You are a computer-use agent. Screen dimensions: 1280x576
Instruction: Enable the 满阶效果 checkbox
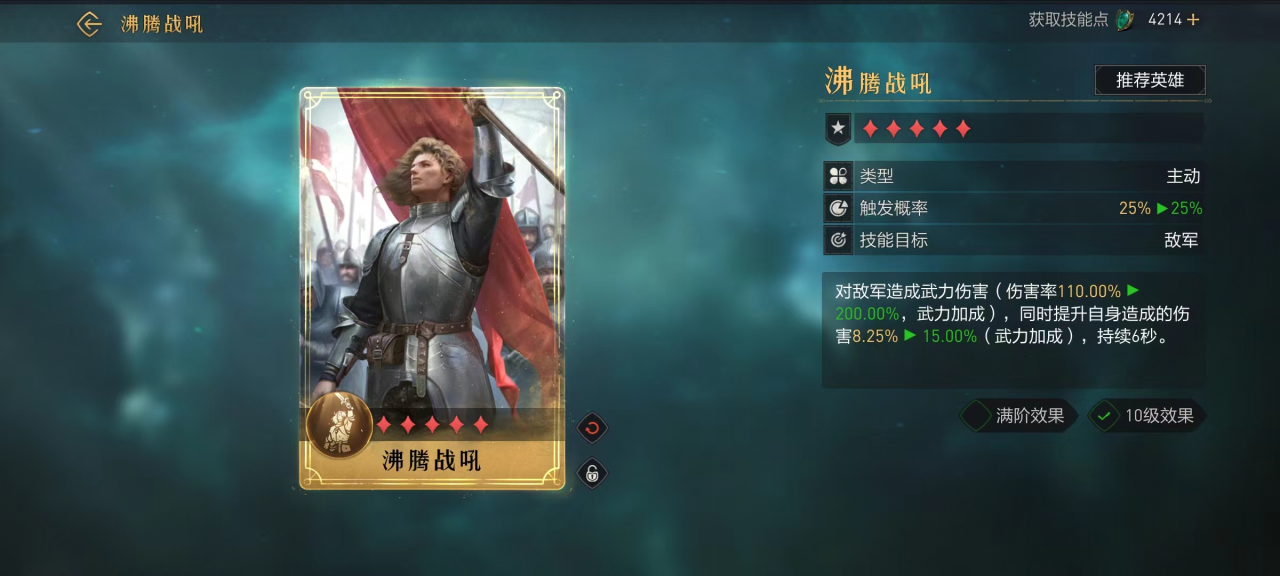976,416
